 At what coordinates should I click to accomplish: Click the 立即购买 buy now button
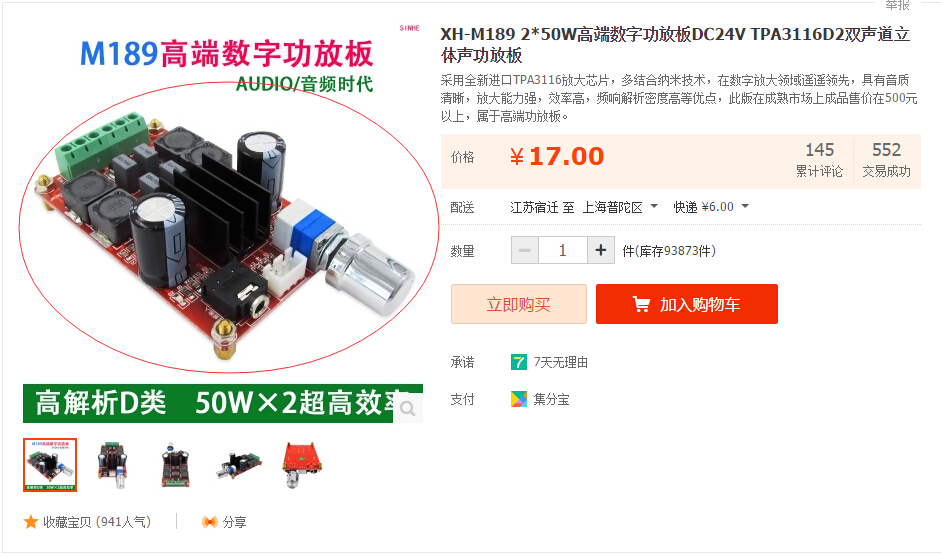(x=519, y=304)
